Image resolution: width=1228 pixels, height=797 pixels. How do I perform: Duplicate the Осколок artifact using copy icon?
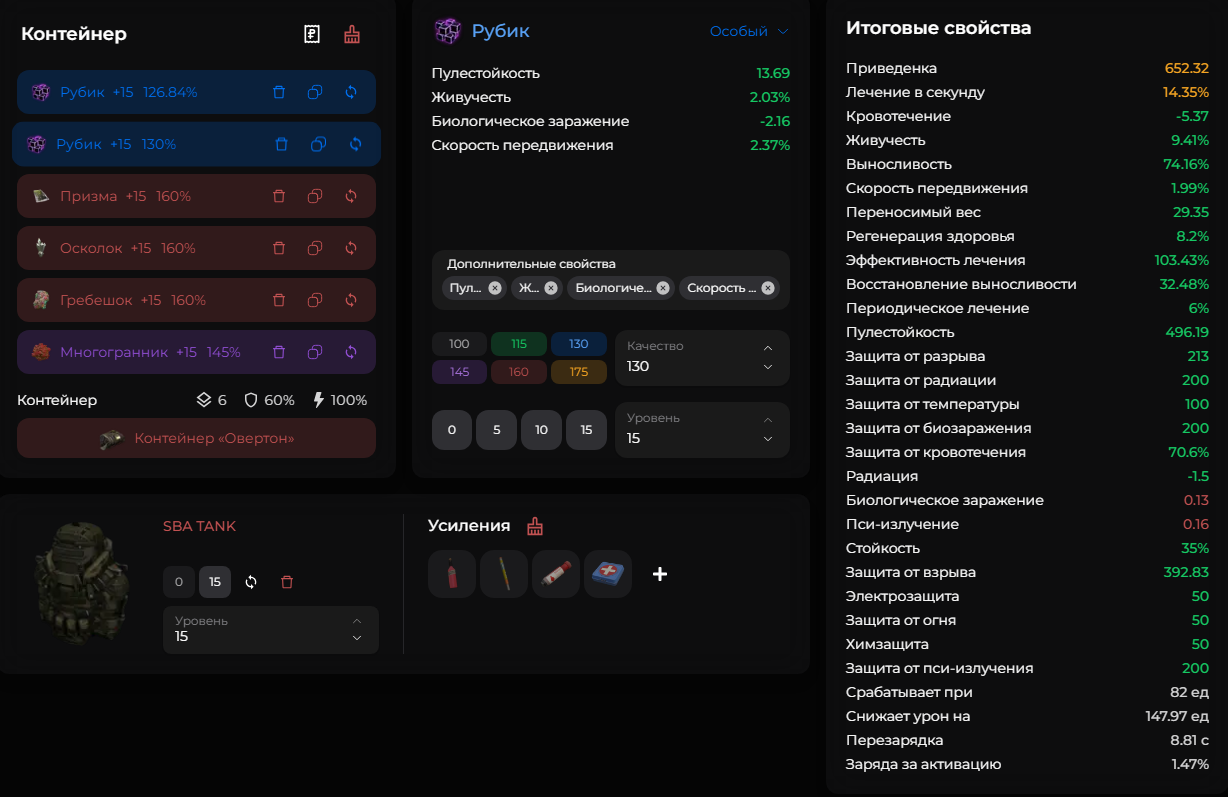[315, 248]
